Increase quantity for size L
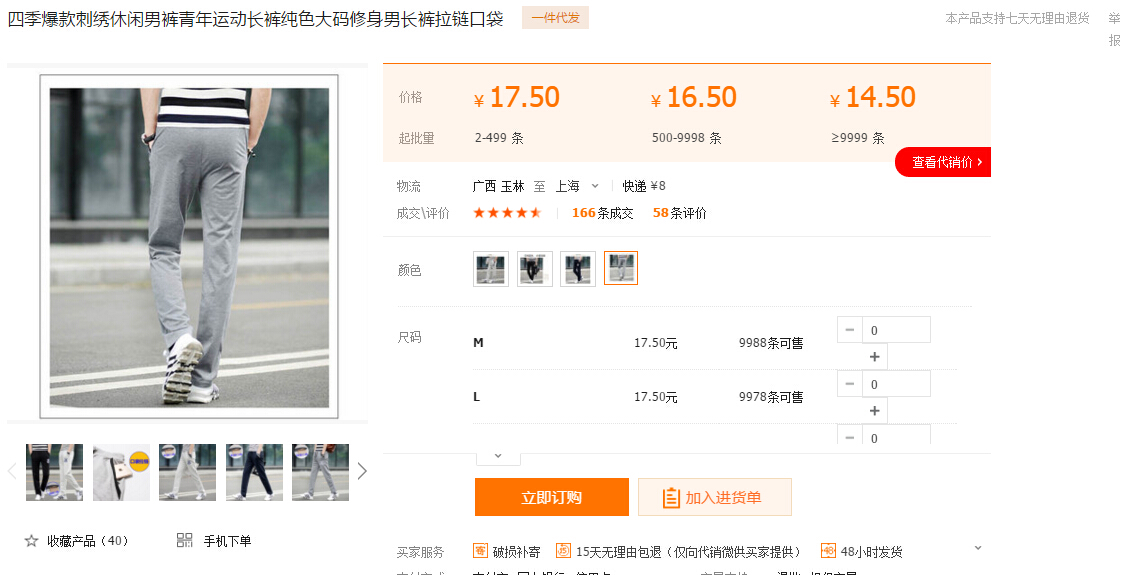Screen dimensions: 1132x575 point(874,411)
